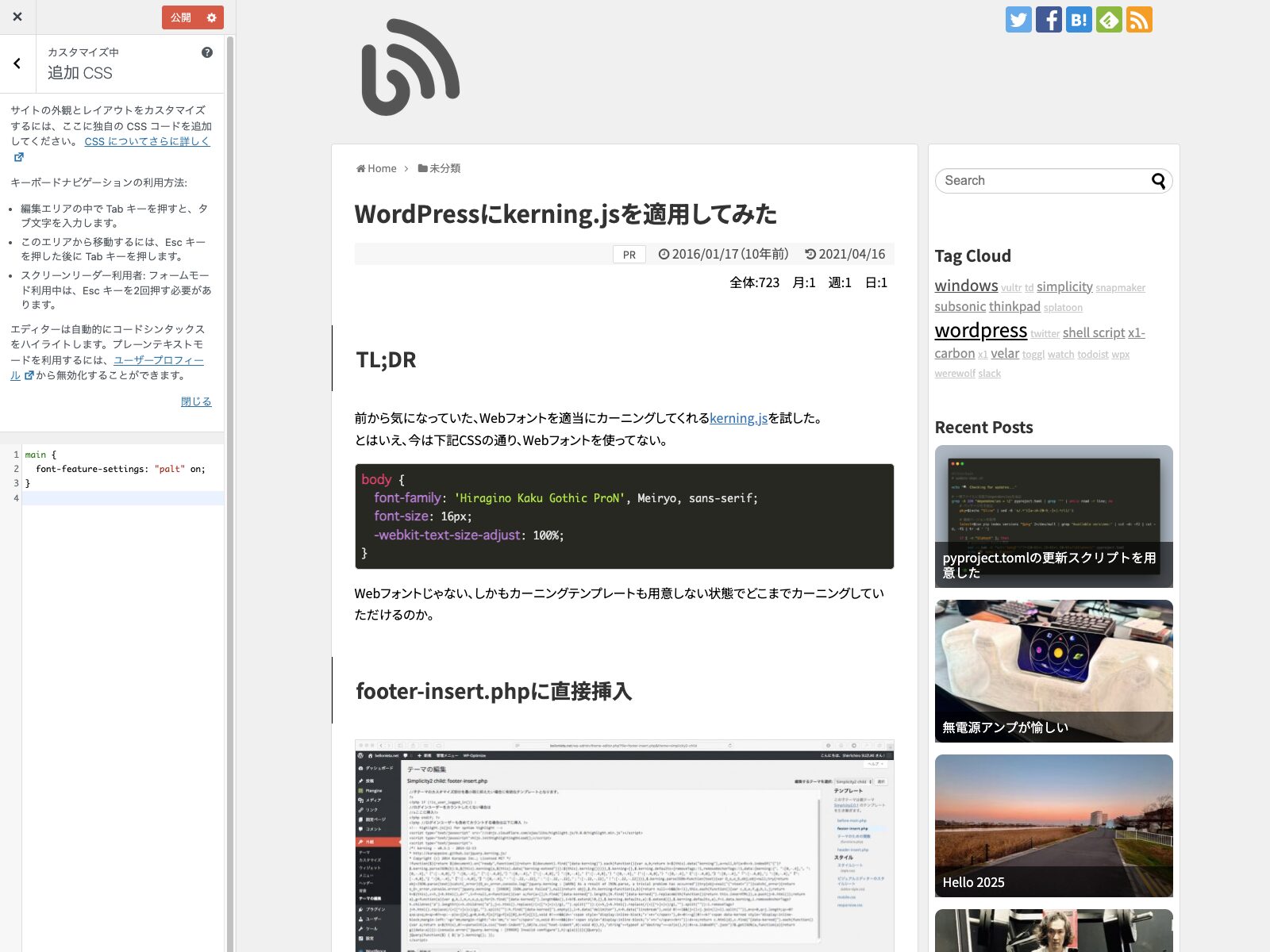Select the 'vultr' tag
Screen dimensions: 1270x952
tap(1011, 288)
